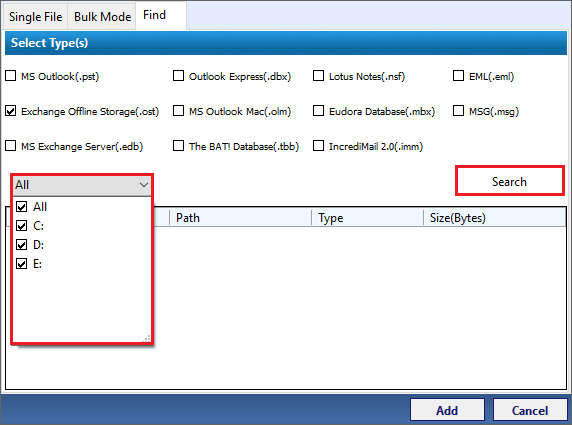Enable the EML(.eml) checkbox
572x425 pixels.
(459, 76)
